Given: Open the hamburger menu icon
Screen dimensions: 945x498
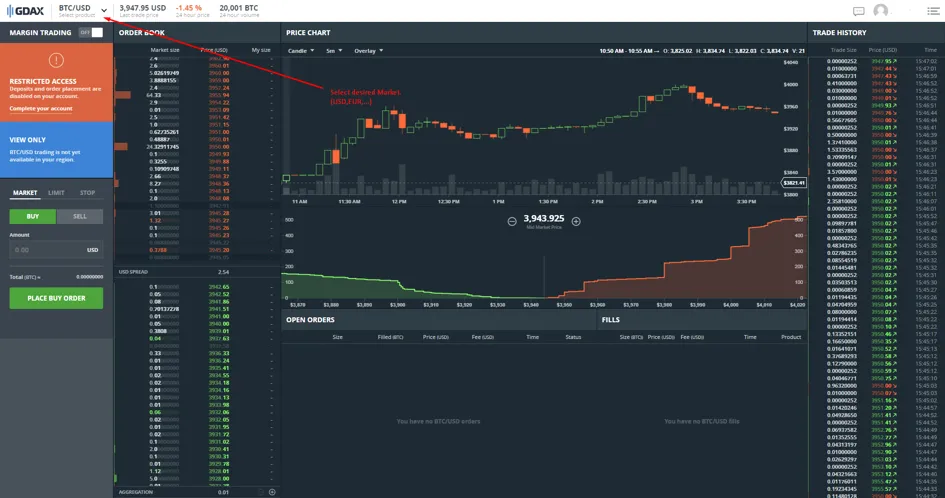Looking at the screenshot, I should click(932, 11).
